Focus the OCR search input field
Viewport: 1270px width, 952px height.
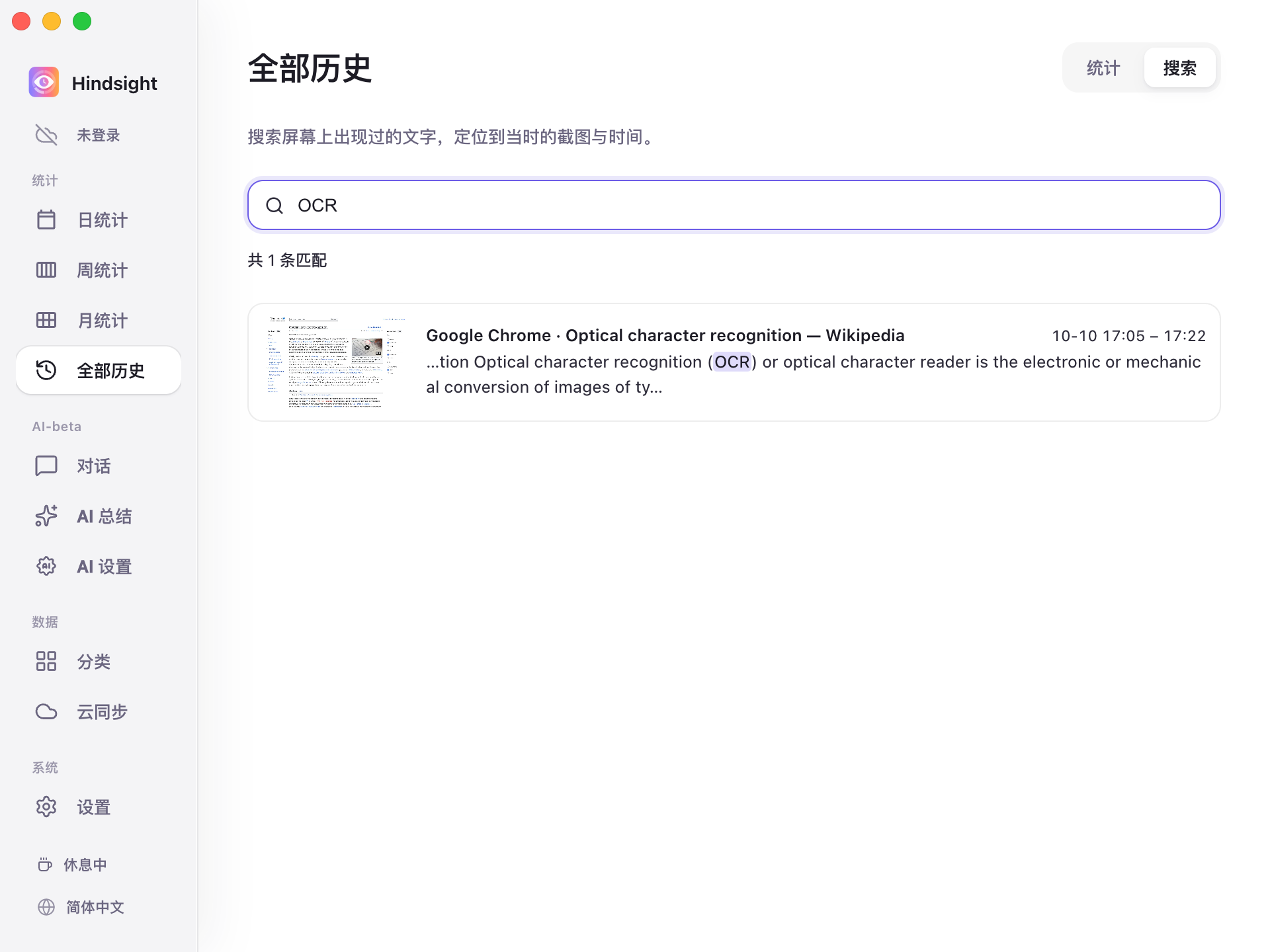point(734,205)
